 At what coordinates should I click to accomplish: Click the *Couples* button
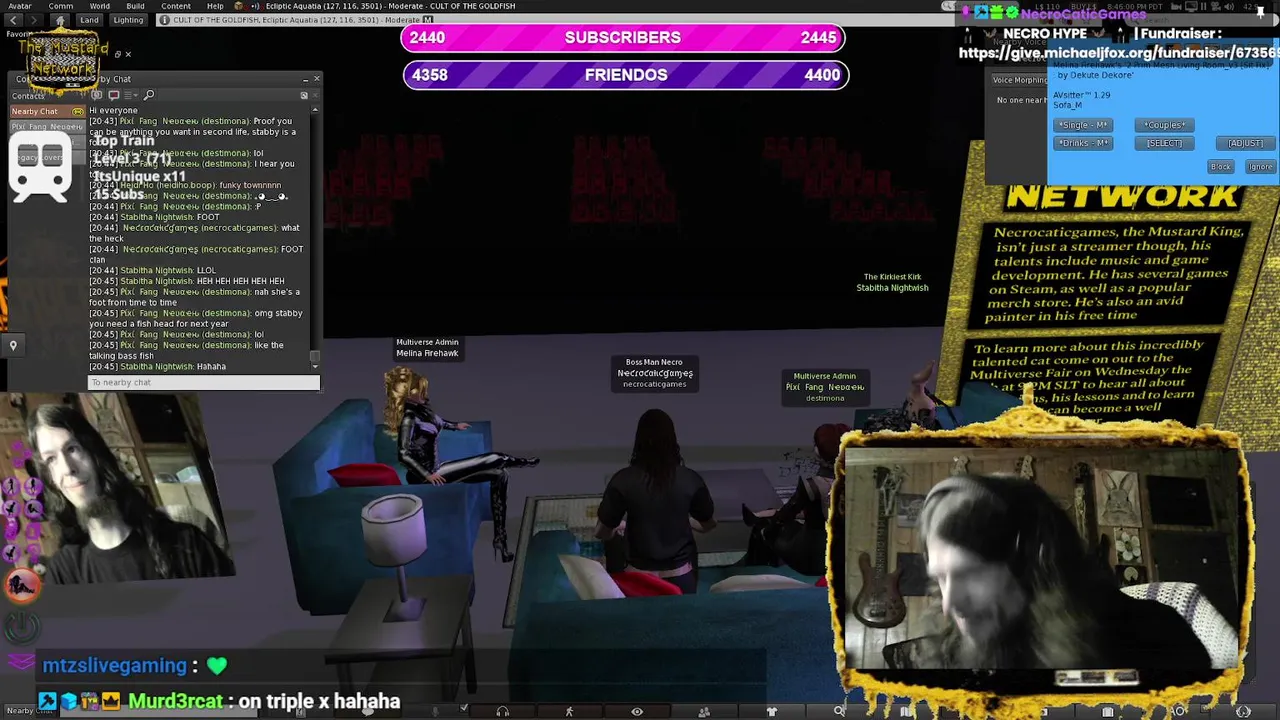1164,125
